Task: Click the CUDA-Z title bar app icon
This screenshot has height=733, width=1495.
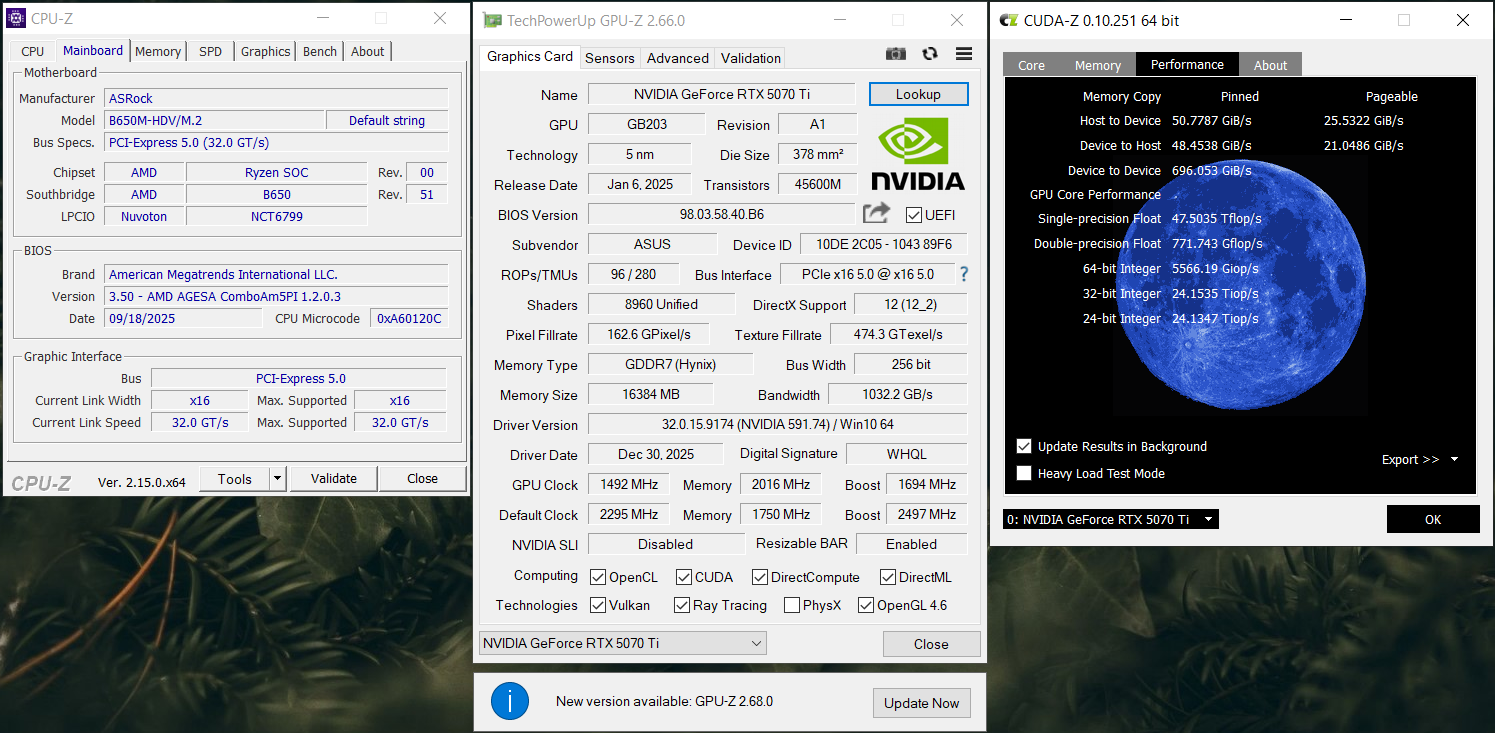Action: click(x=1009, y=20)
